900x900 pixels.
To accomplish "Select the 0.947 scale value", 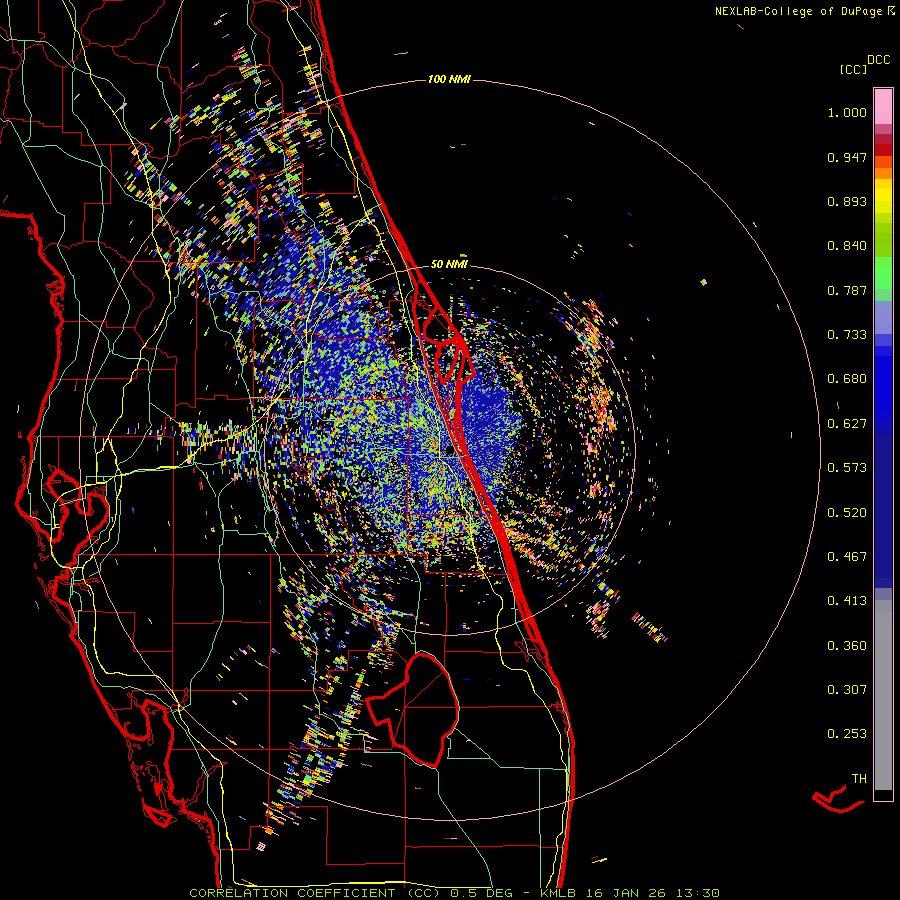I will tap(847, 157).
